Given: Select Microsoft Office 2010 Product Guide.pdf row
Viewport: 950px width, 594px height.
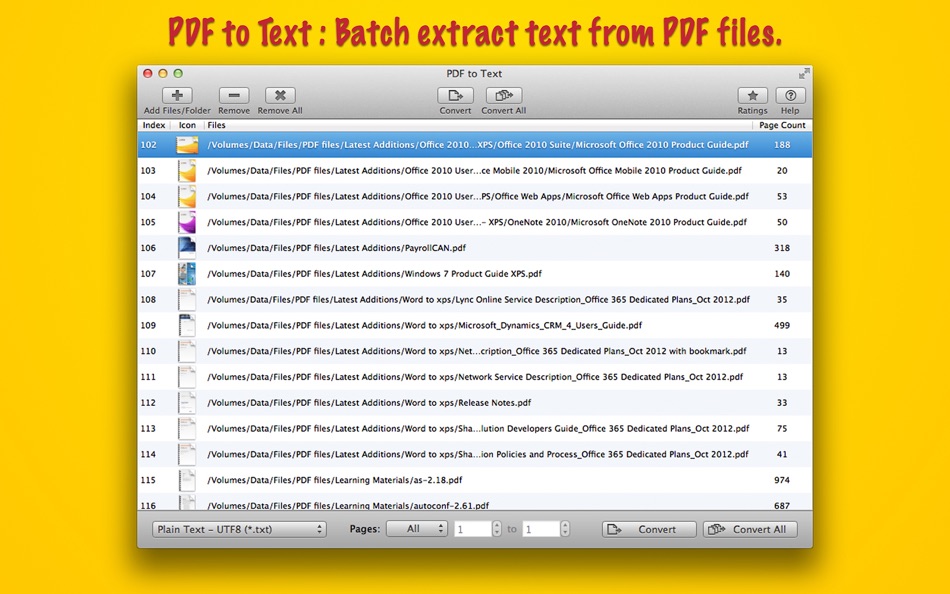Looking at the screenshot, I should [x=475, y=145].
